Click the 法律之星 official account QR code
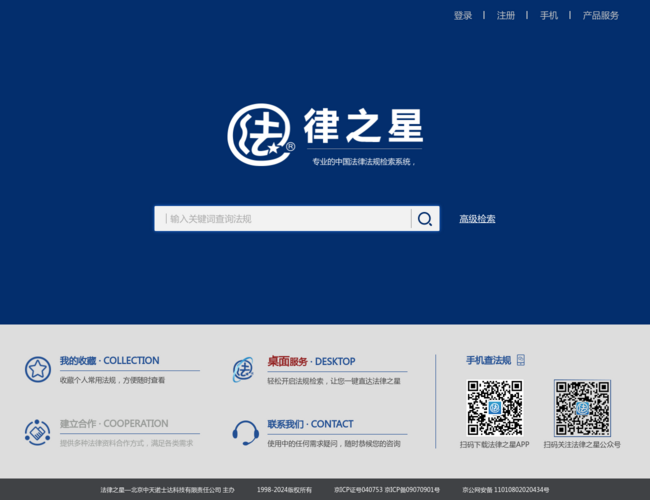The image size is (650, 500). tap(582, 407)
